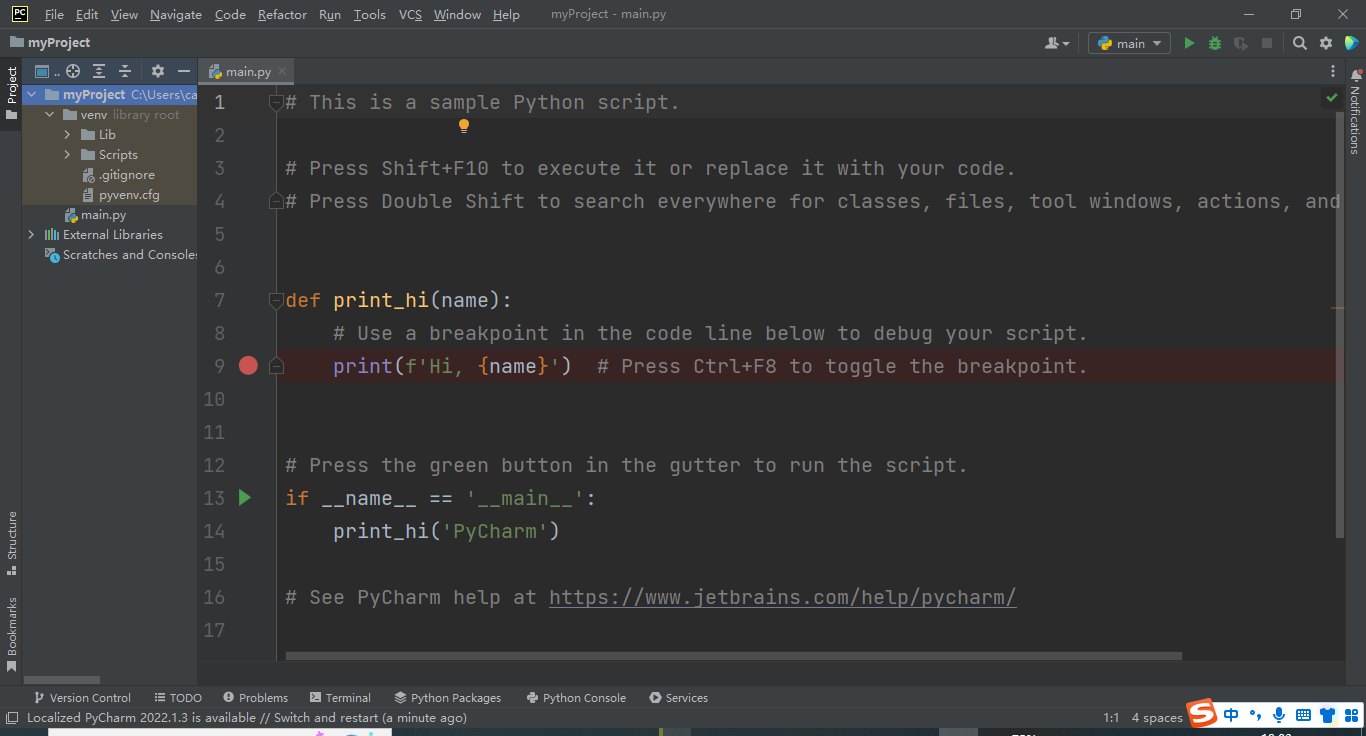
Task: Expand the Scripts folder
Action: pos(68,155)
